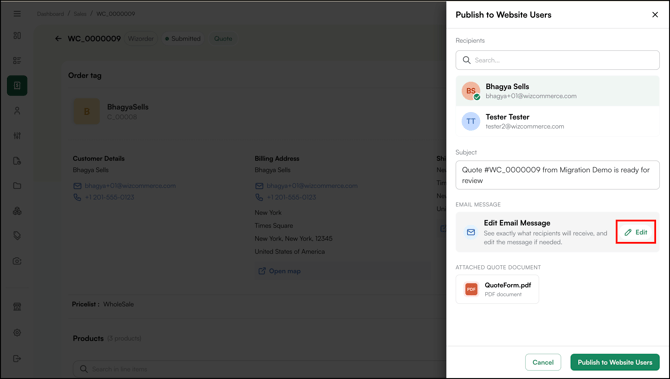Click the BhagyaSells customer name
670x379 pixels.
[x=128, y=107]
